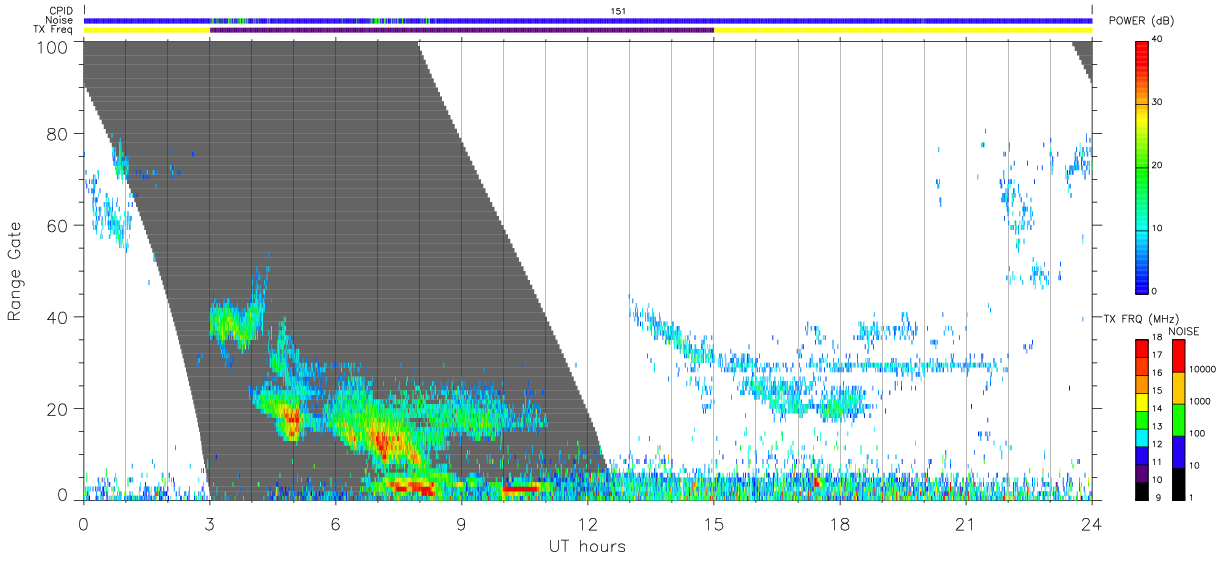Click the 40 label on POWER color bar
Image resolution: width=1228 pixels, height=567 pixels.
tap(1157, 40)
